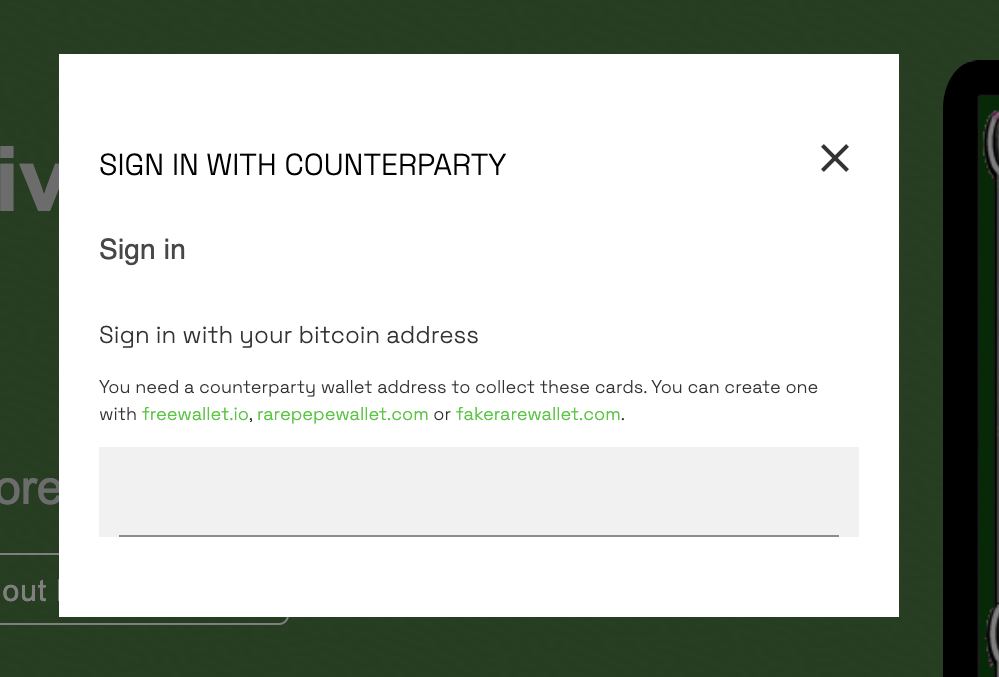Screen dimensions: 999x677
Task: Click the gray underline of the address field
Action: 478,536
